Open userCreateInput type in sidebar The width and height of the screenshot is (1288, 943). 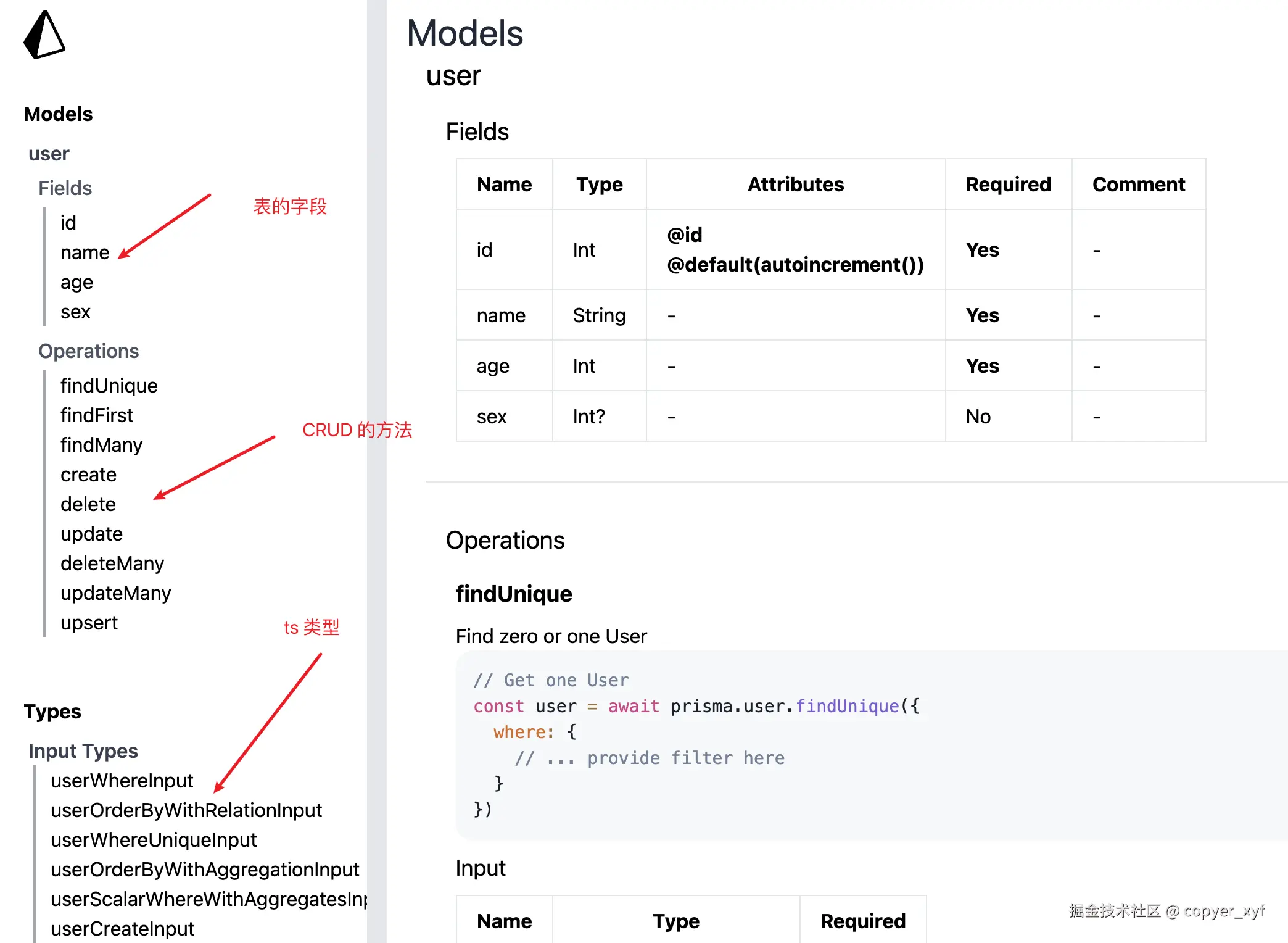[122, 929]
